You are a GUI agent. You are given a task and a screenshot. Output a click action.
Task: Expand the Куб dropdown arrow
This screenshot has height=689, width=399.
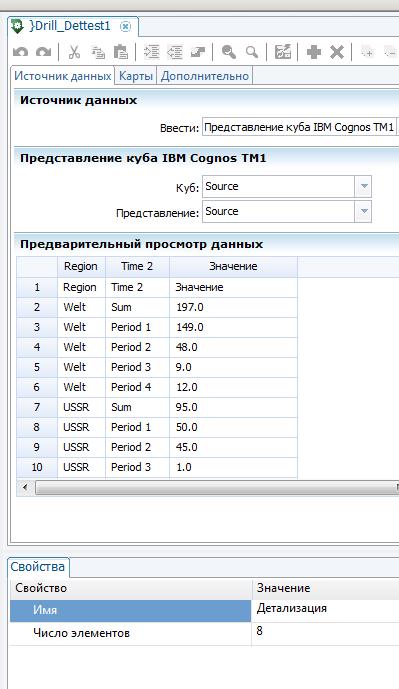coord(364,186)
